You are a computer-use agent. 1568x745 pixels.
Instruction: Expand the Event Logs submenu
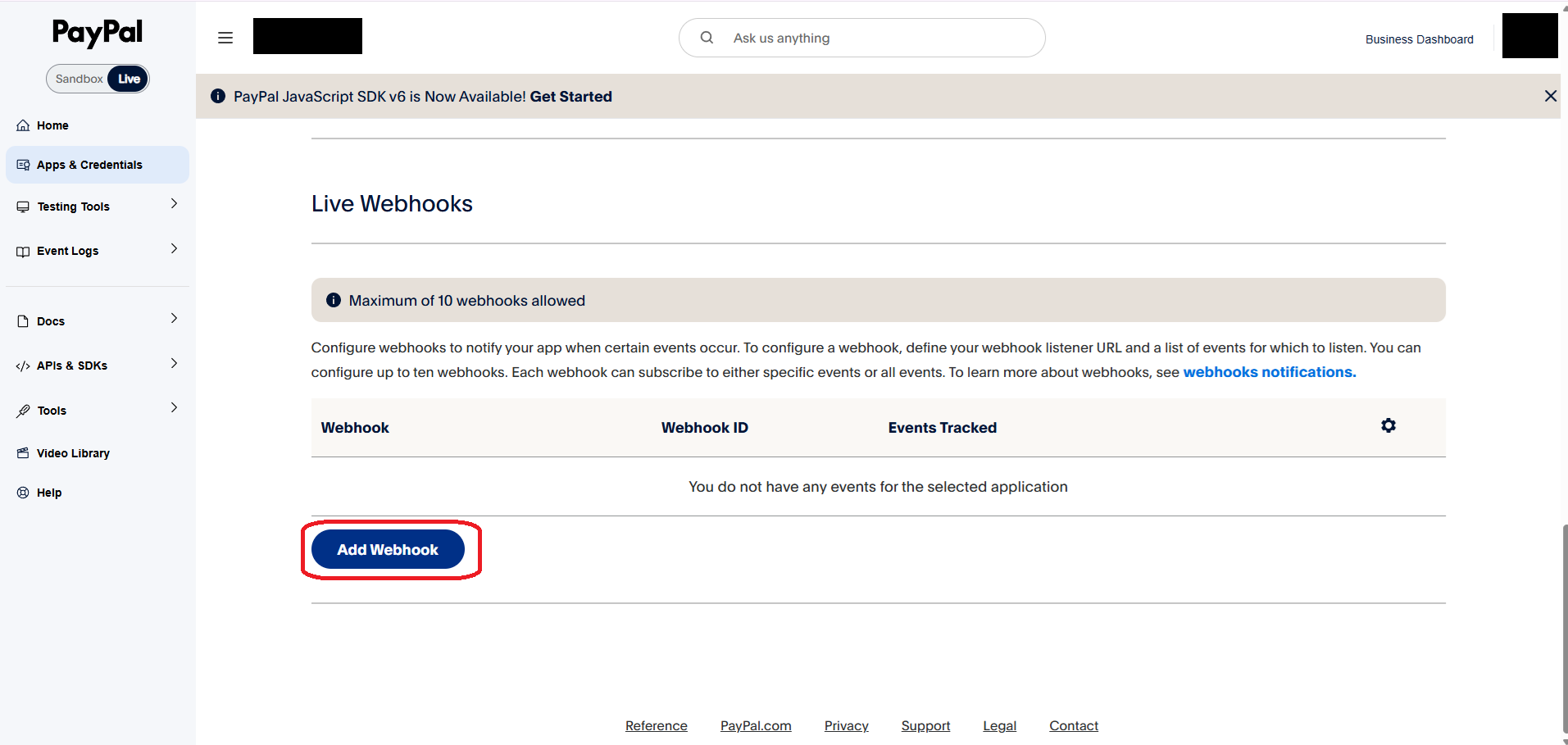174,248
